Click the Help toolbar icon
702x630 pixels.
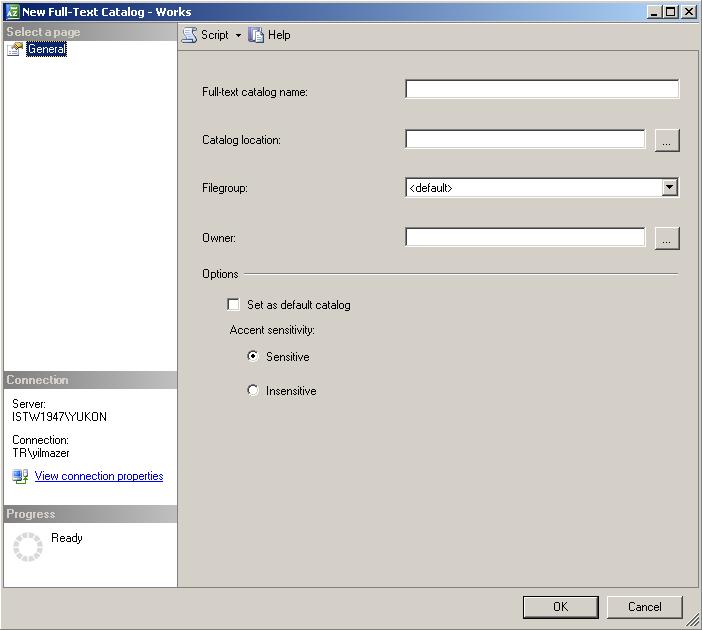click(x=256, y=35)
